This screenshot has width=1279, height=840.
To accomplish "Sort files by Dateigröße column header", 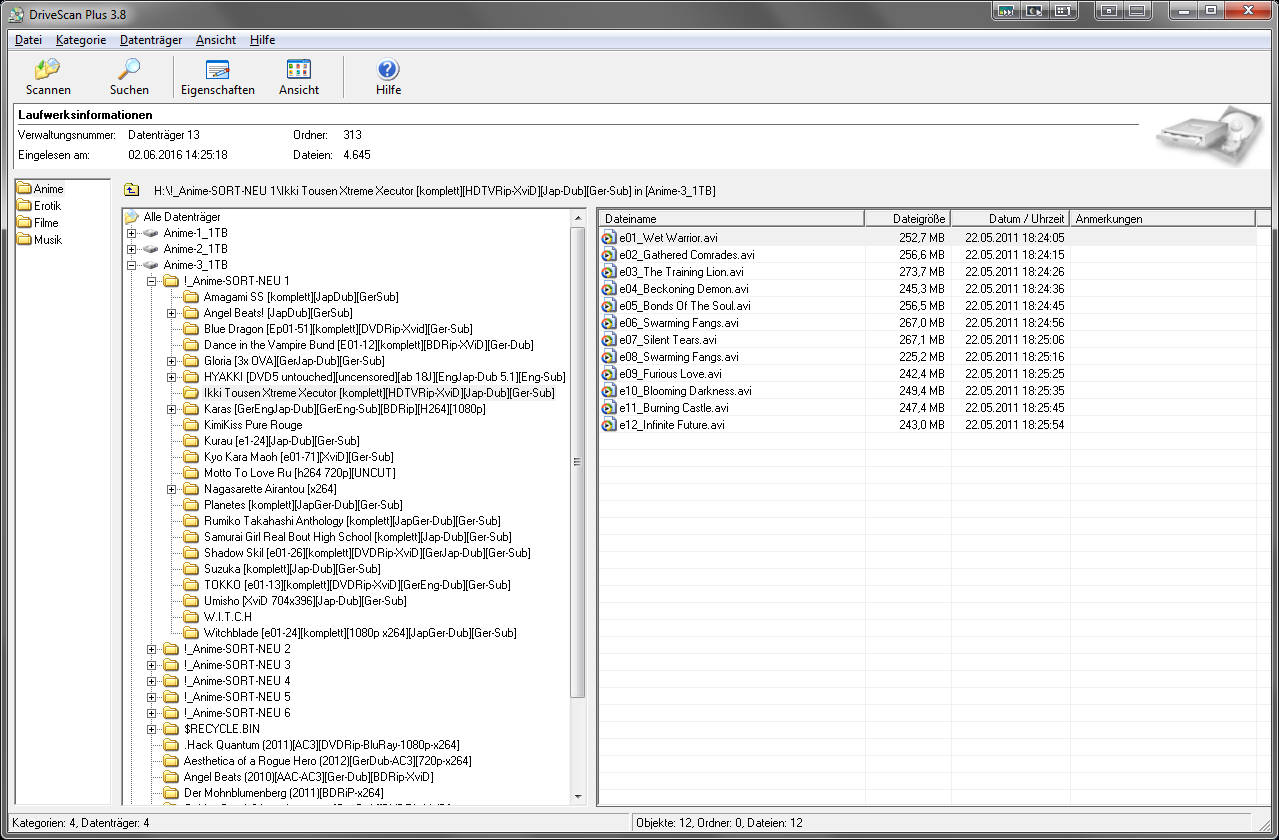I will 907,218.
